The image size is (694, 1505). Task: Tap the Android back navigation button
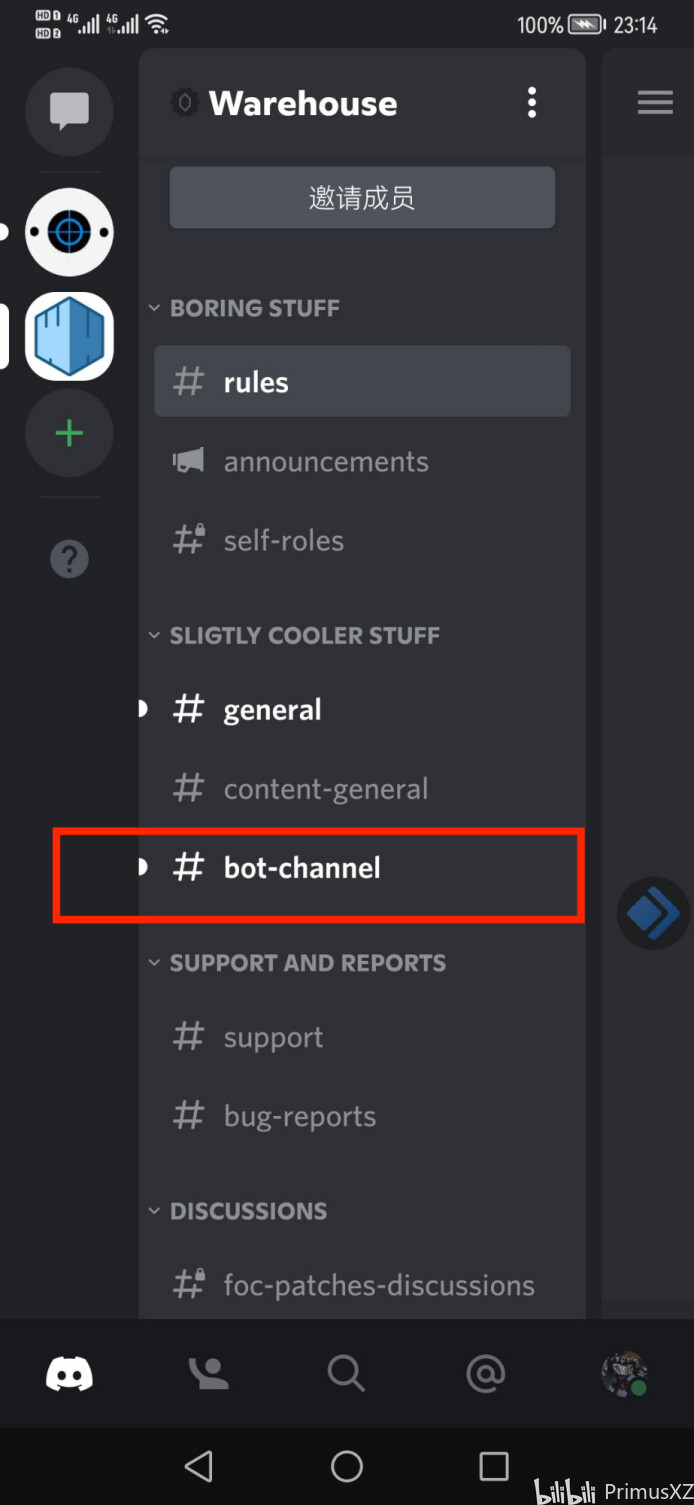199,1466
